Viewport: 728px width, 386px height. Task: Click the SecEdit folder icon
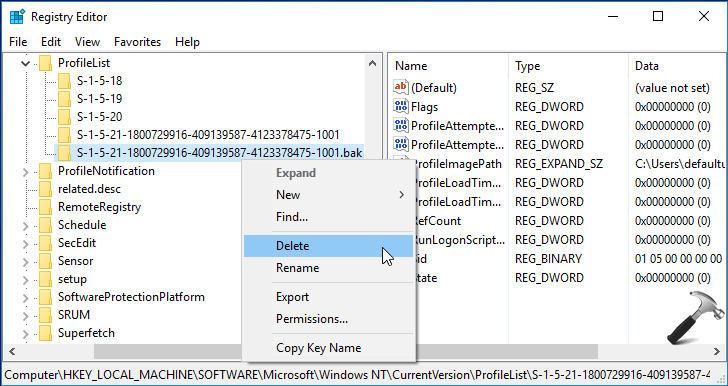pos(46,243)
